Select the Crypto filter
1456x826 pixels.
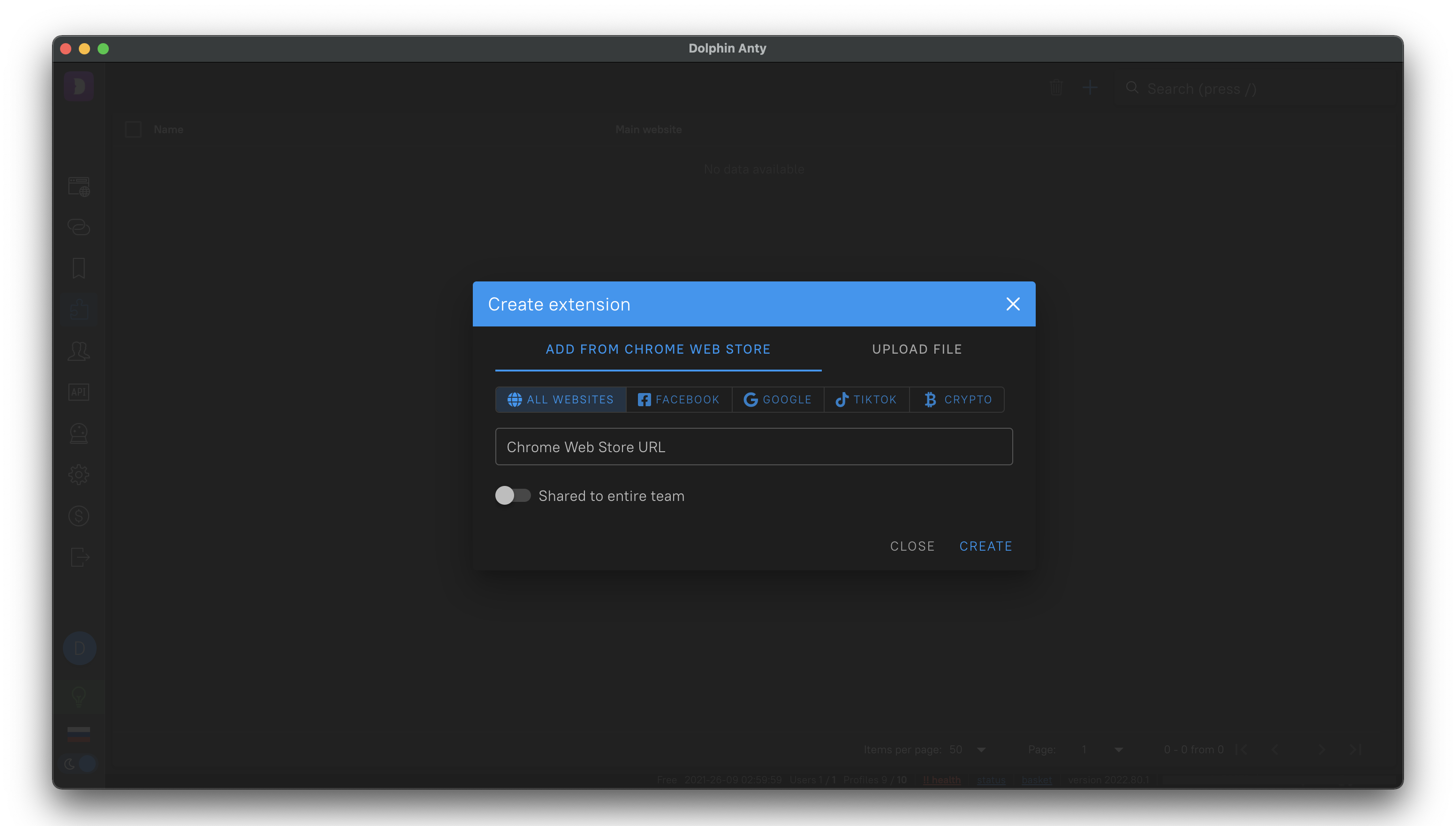coord(957,399)
